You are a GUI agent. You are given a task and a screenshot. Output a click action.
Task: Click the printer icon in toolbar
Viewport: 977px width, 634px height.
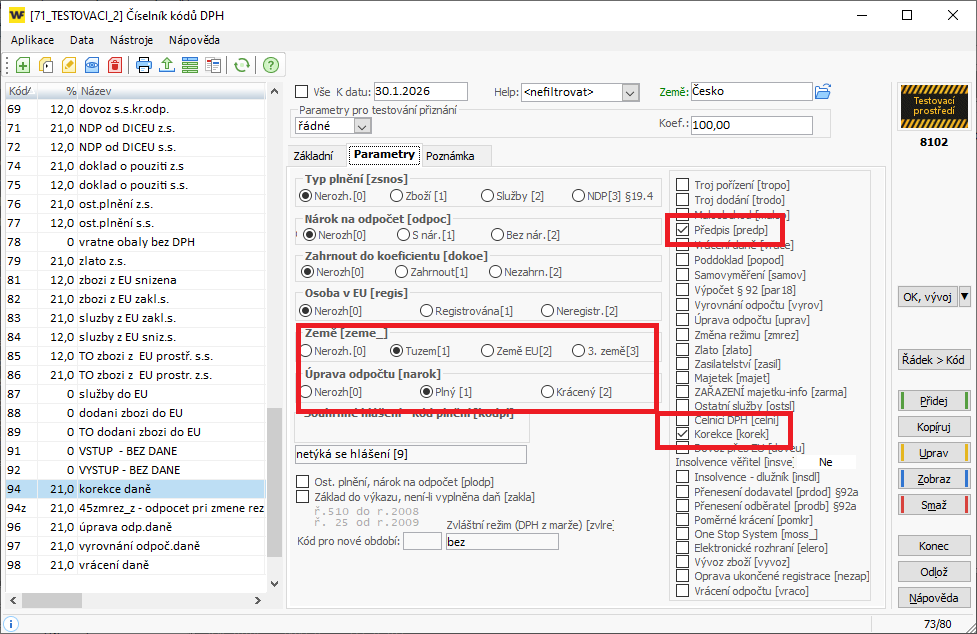144,65
